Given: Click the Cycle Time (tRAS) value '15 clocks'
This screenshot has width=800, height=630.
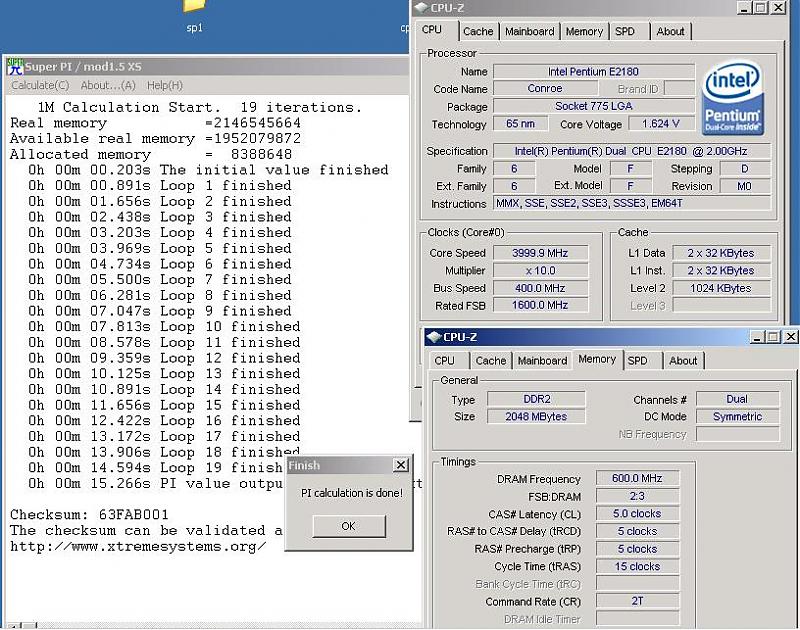Looking at the screenshot, I should tap(637, 566).
